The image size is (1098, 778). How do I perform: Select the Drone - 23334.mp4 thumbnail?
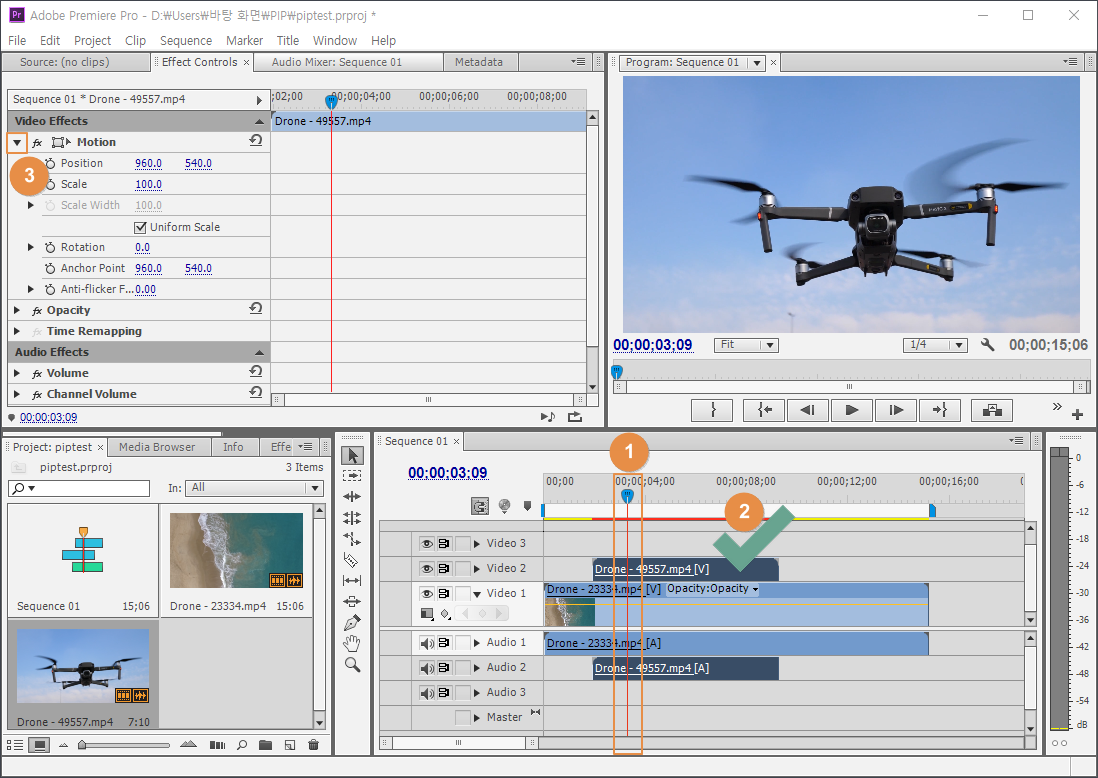point(236,549)
